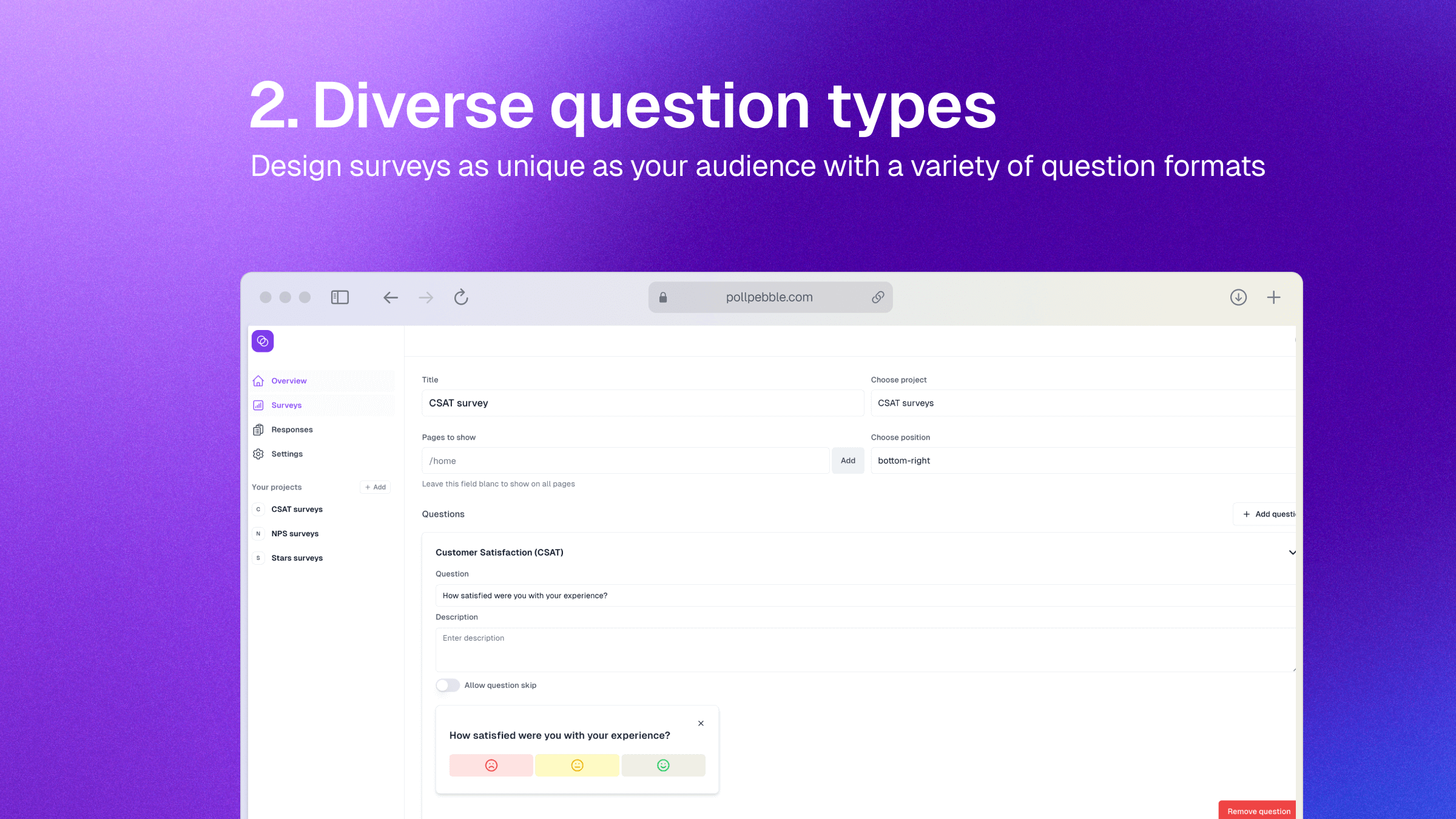The height and width of the screenshot is (819, 1456).
Task: Close the survey preview popup
Action: point(701,723)
